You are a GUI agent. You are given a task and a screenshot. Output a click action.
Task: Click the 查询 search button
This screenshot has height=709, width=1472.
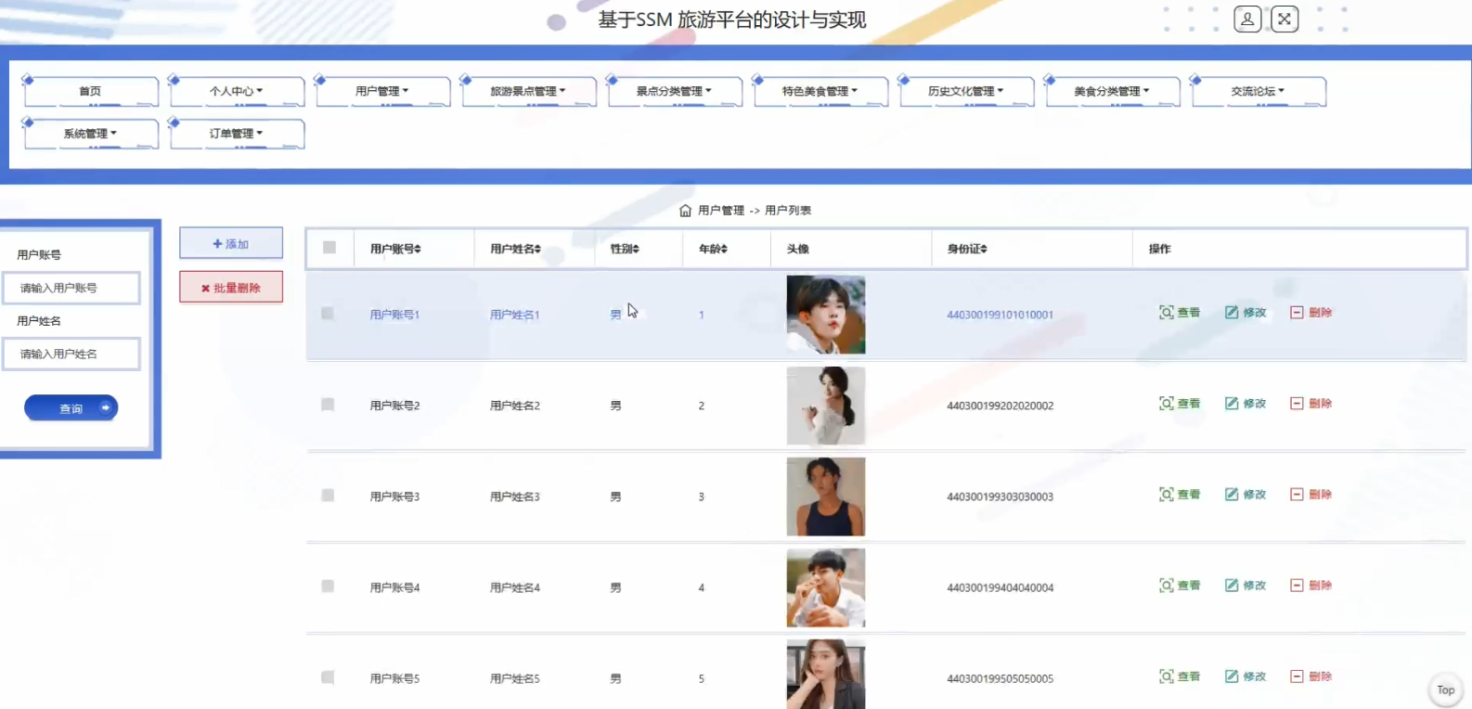[71, 408]
